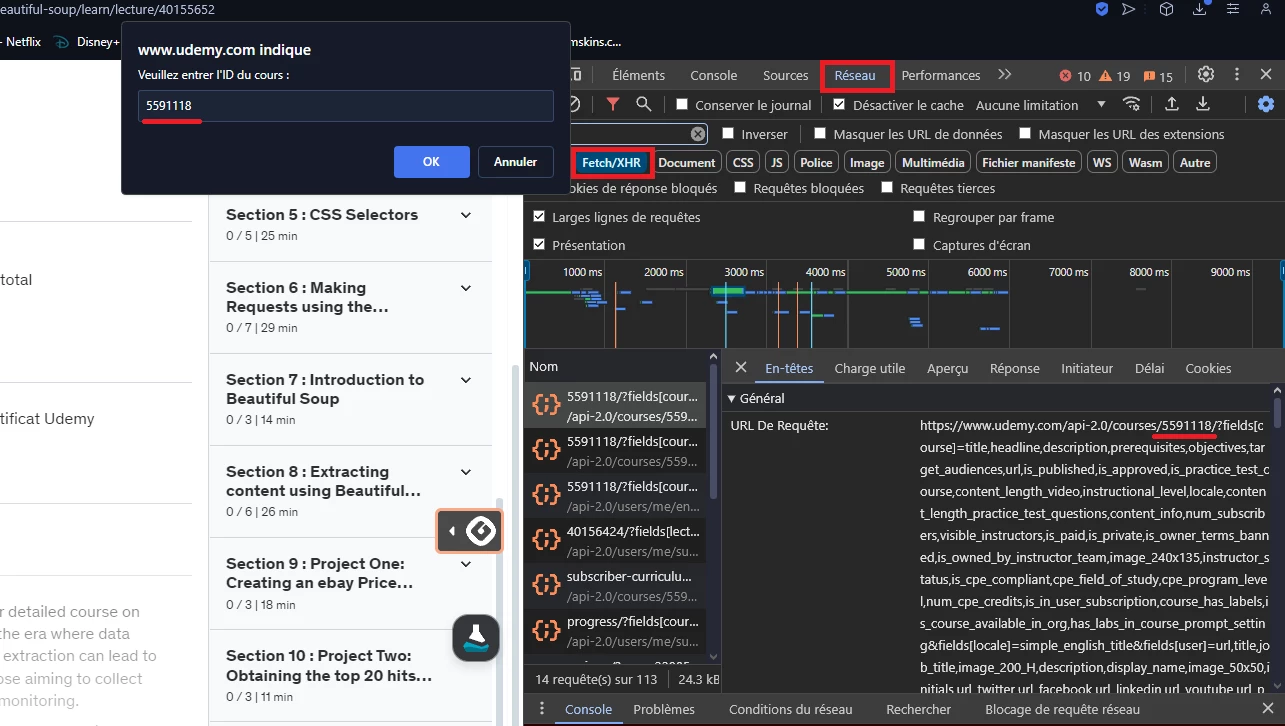Open the console drawer three-dot menu

pos(542,709)
